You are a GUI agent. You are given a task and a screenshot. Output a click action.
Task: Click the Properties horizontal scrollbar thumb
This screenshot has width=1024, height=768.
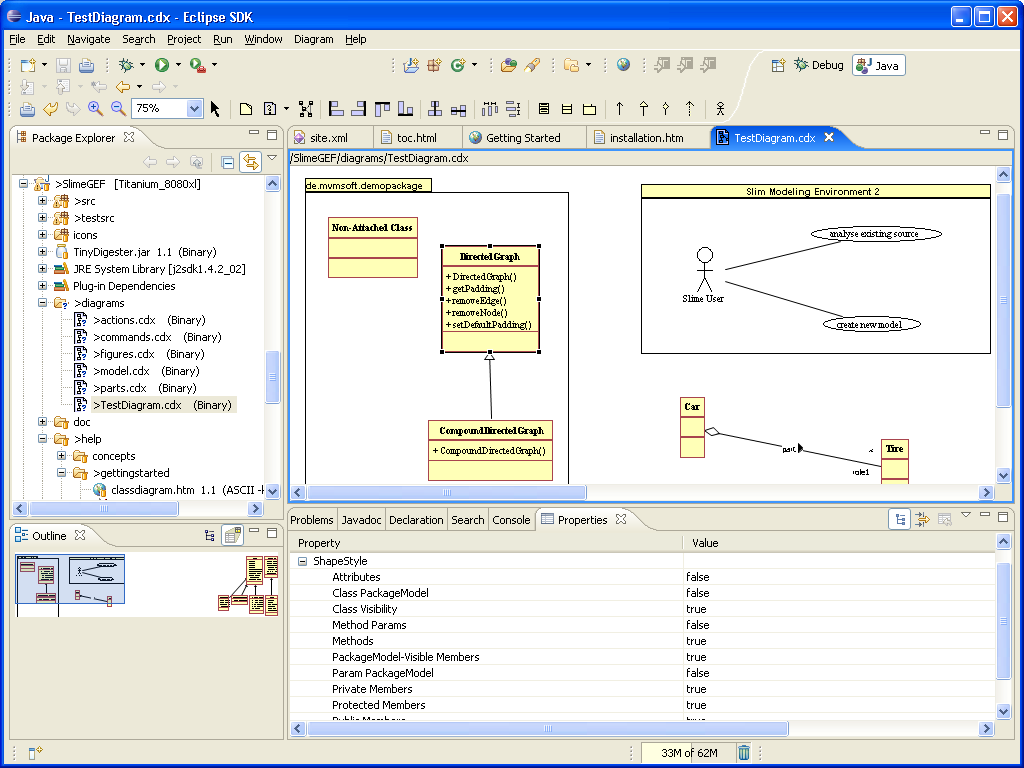click(547, 728)
